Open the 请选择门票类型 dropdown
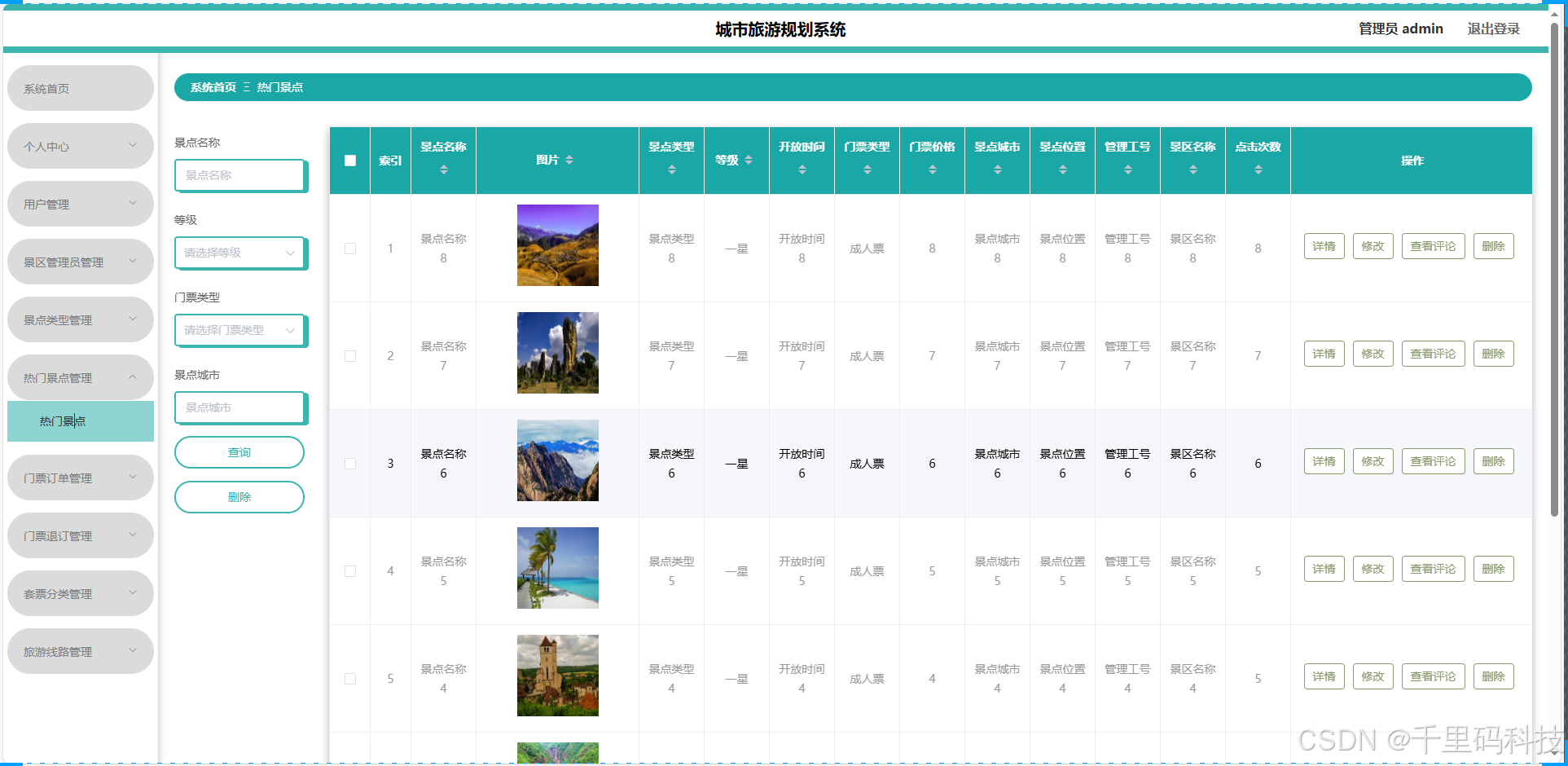This screenshot has width=1568, height=766. (x=240, y=330)
